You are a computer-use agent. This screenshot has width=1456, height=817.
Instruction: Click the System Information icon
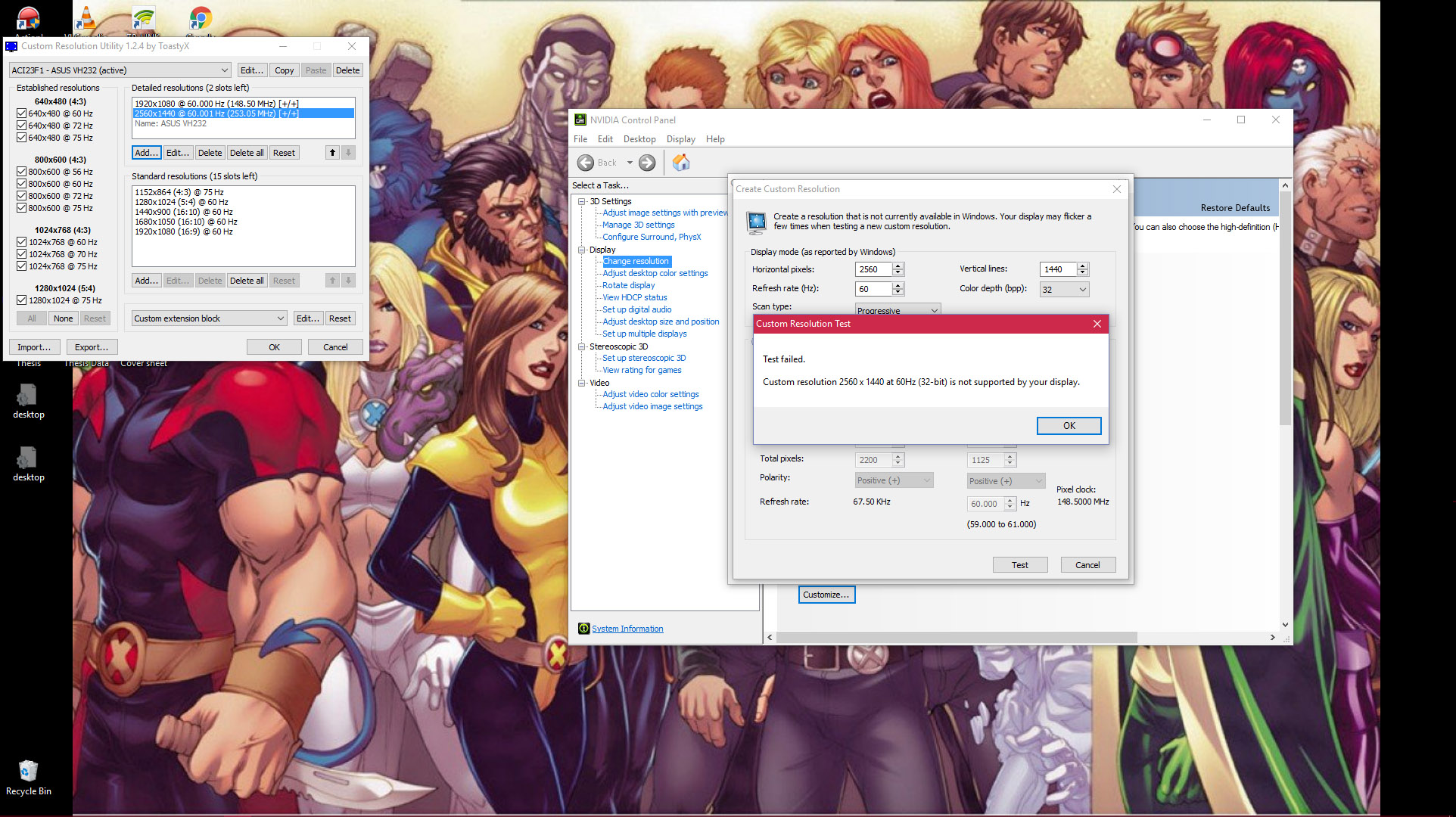coord(583,629)
